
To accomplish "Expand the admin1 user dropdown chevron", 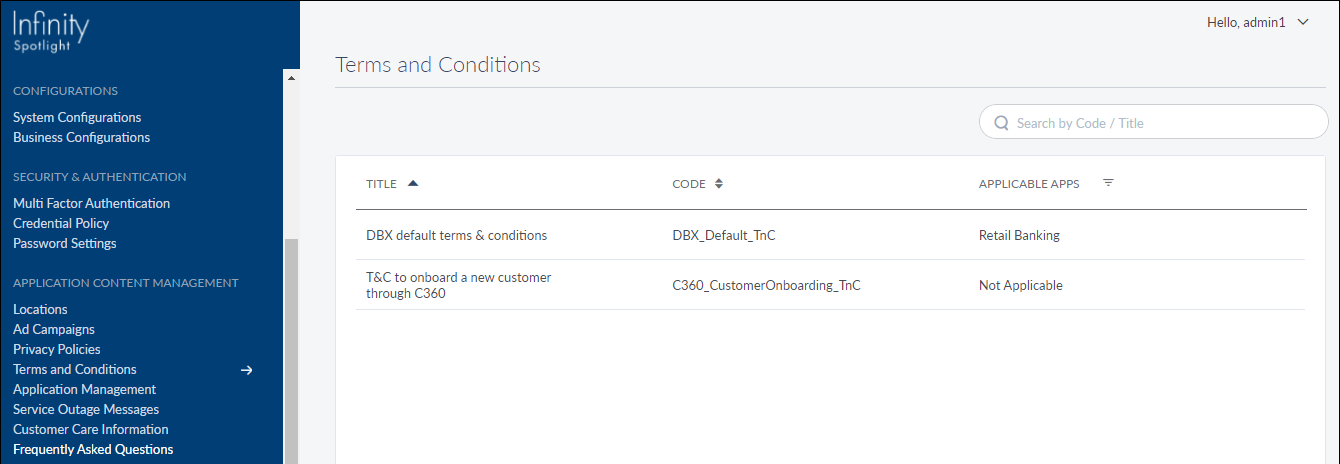I will click(1303, 22).
